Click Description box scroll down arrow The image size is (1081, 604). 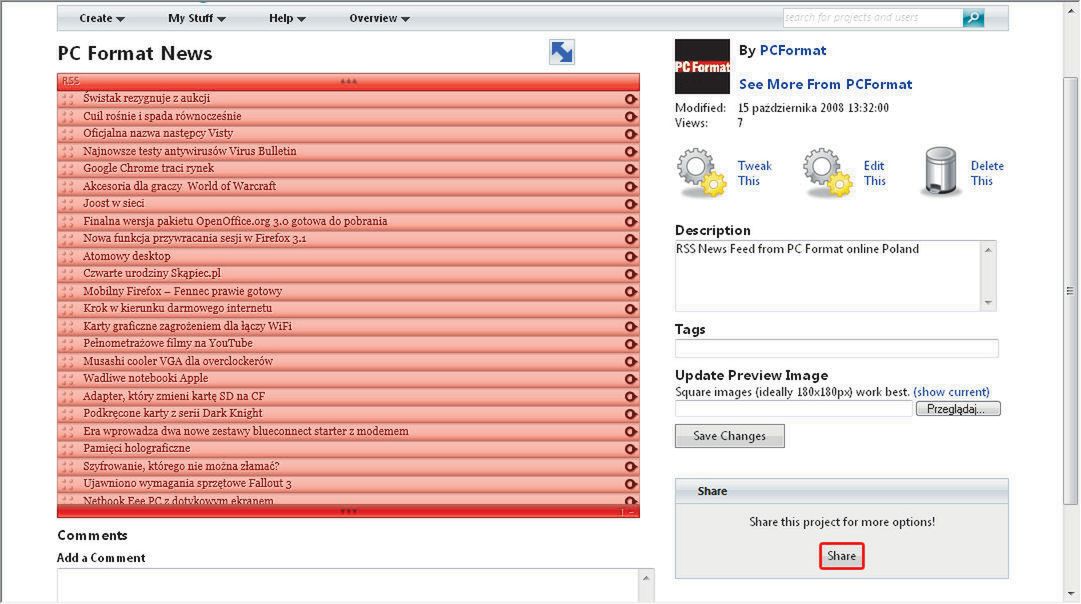(988, 303)
